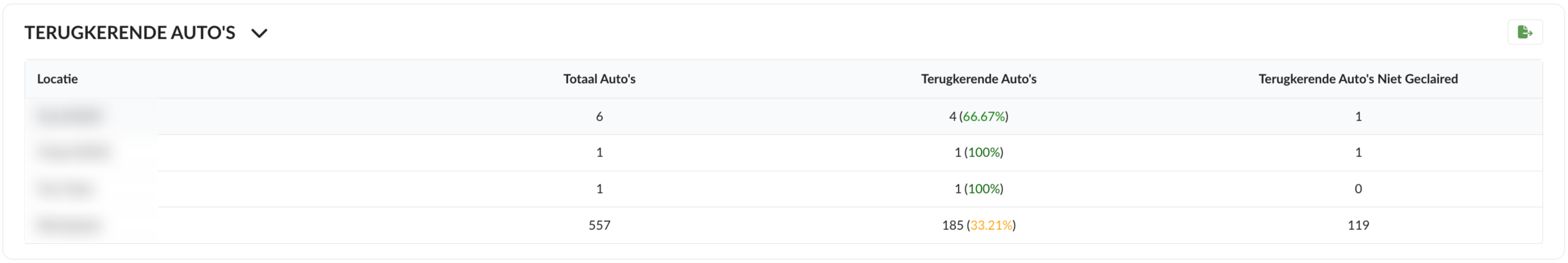Click the not-cleared value 1 in first row
1568x263 pixels.
1357,116
